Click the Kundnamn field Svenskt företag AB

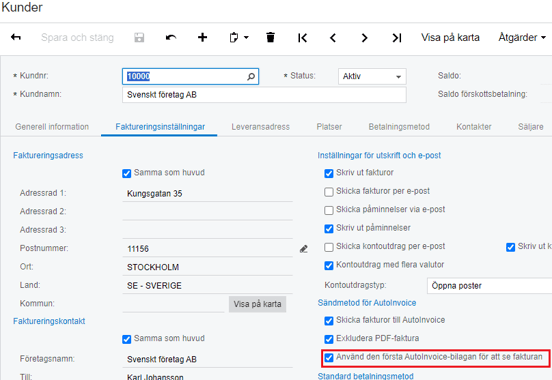[x=264, y=95]
